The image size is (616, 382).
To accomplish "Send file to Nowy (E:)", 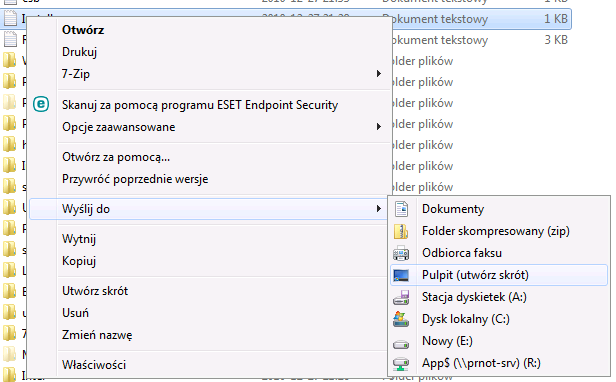I will 499,341.
